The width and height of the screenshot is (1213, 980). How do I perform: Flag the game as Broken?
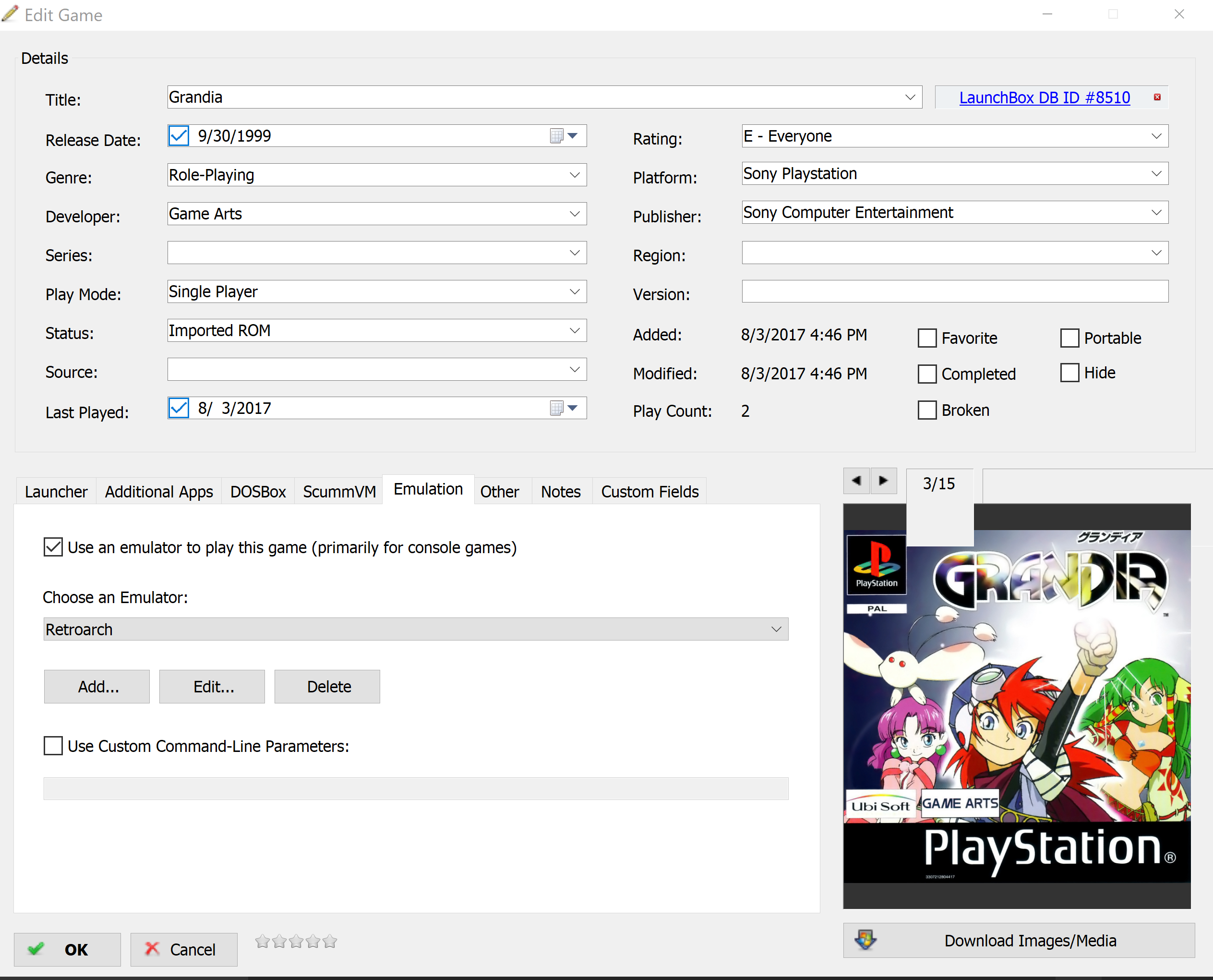[927, 410]
